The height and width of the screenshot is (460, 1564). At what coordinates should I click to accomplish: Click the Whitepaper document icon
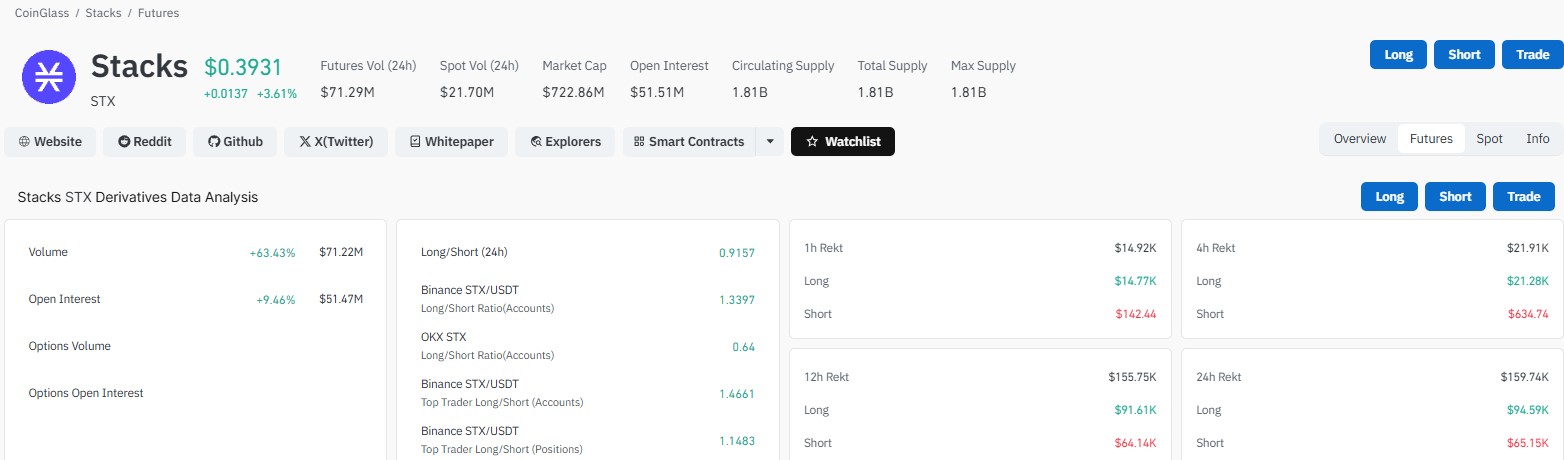point(414,142)
